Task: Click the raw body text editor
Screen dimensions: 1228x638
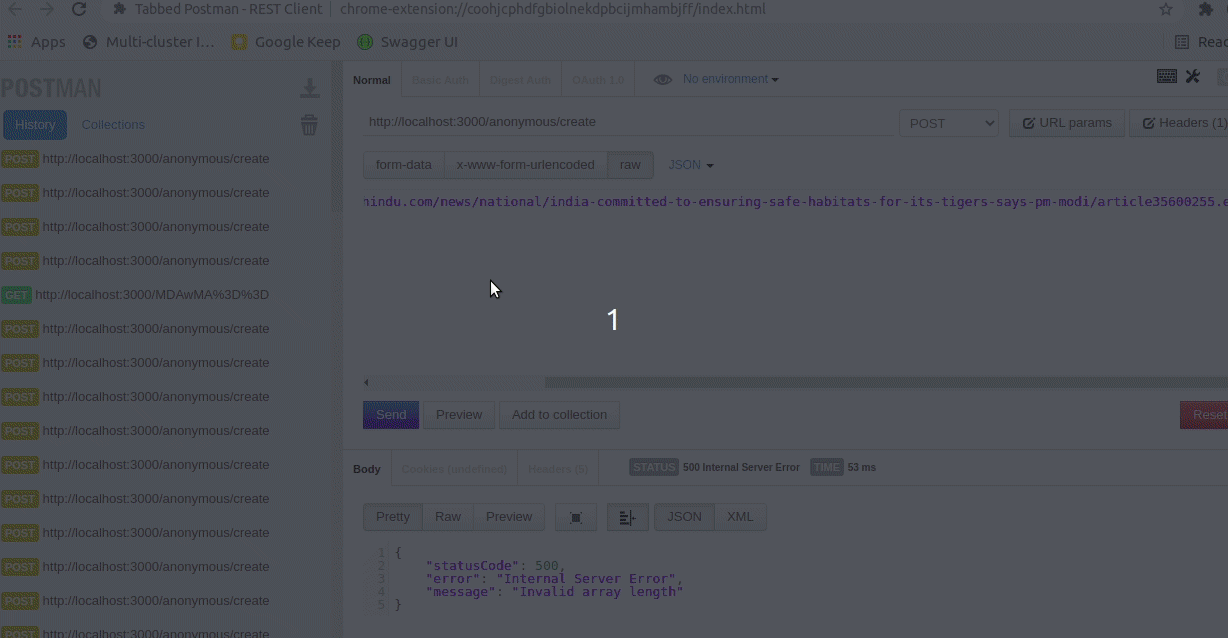Action: [795, 285]
